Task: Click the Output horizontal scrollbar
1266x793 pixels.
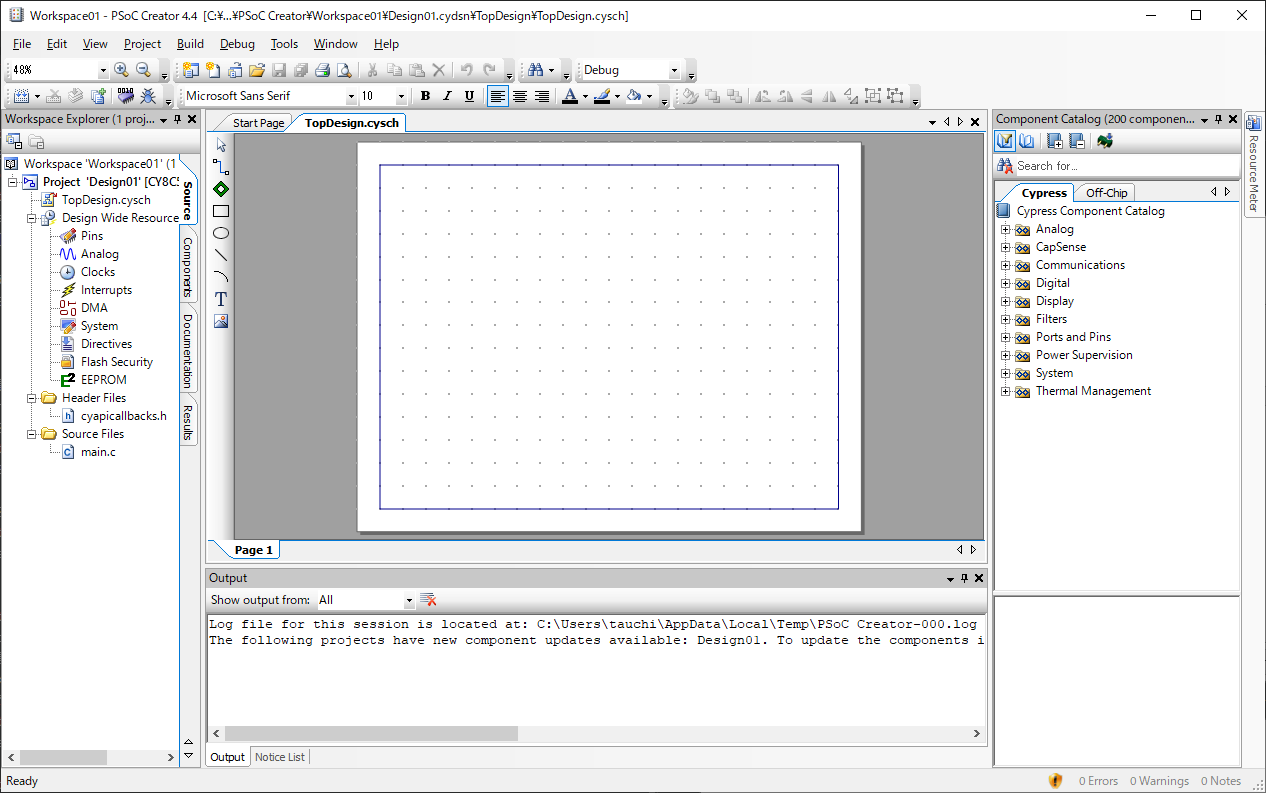Action: click(596, 733)
